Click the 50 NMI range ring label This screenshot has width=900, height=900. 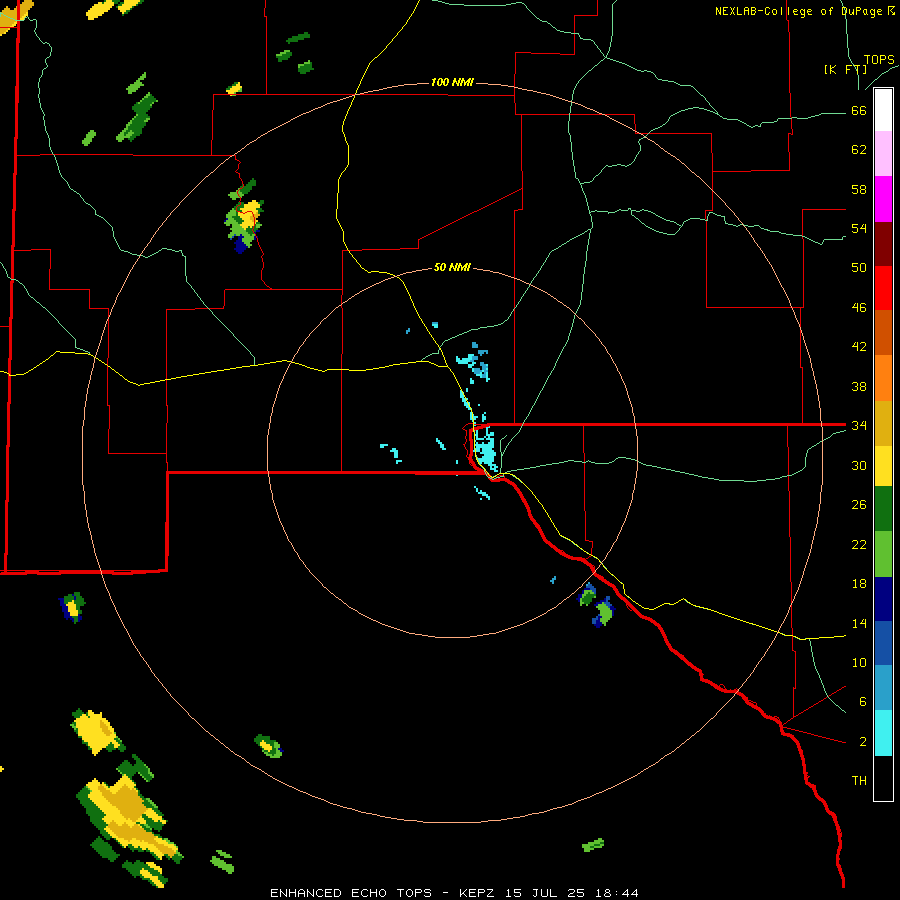452,267
